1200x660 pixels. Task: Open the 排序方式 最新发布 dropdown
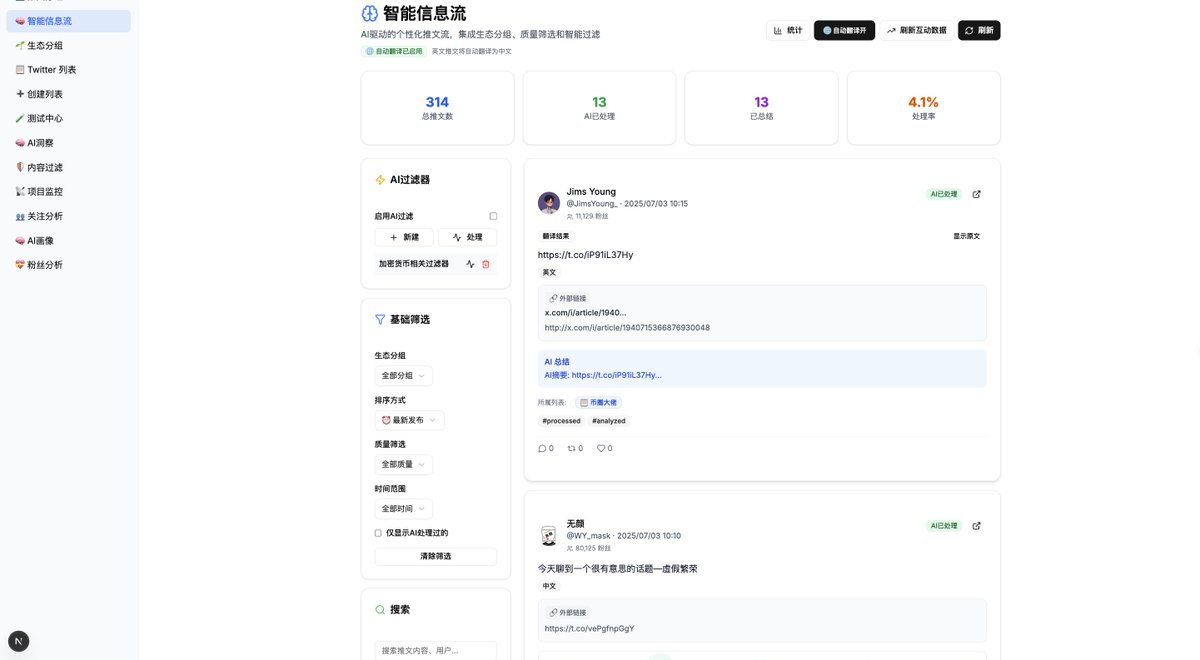pos(409,420)
